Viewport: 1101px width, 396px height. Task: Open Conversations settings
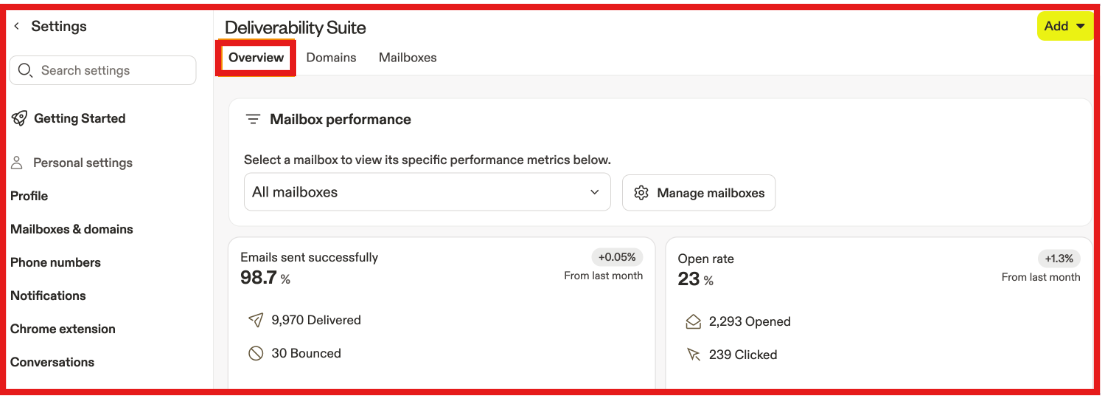point(52,362)
